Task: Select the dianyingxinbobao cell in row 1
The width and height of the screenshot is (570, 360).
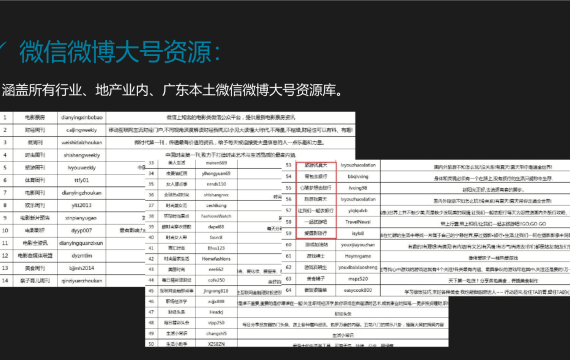Action: [82, 117]
